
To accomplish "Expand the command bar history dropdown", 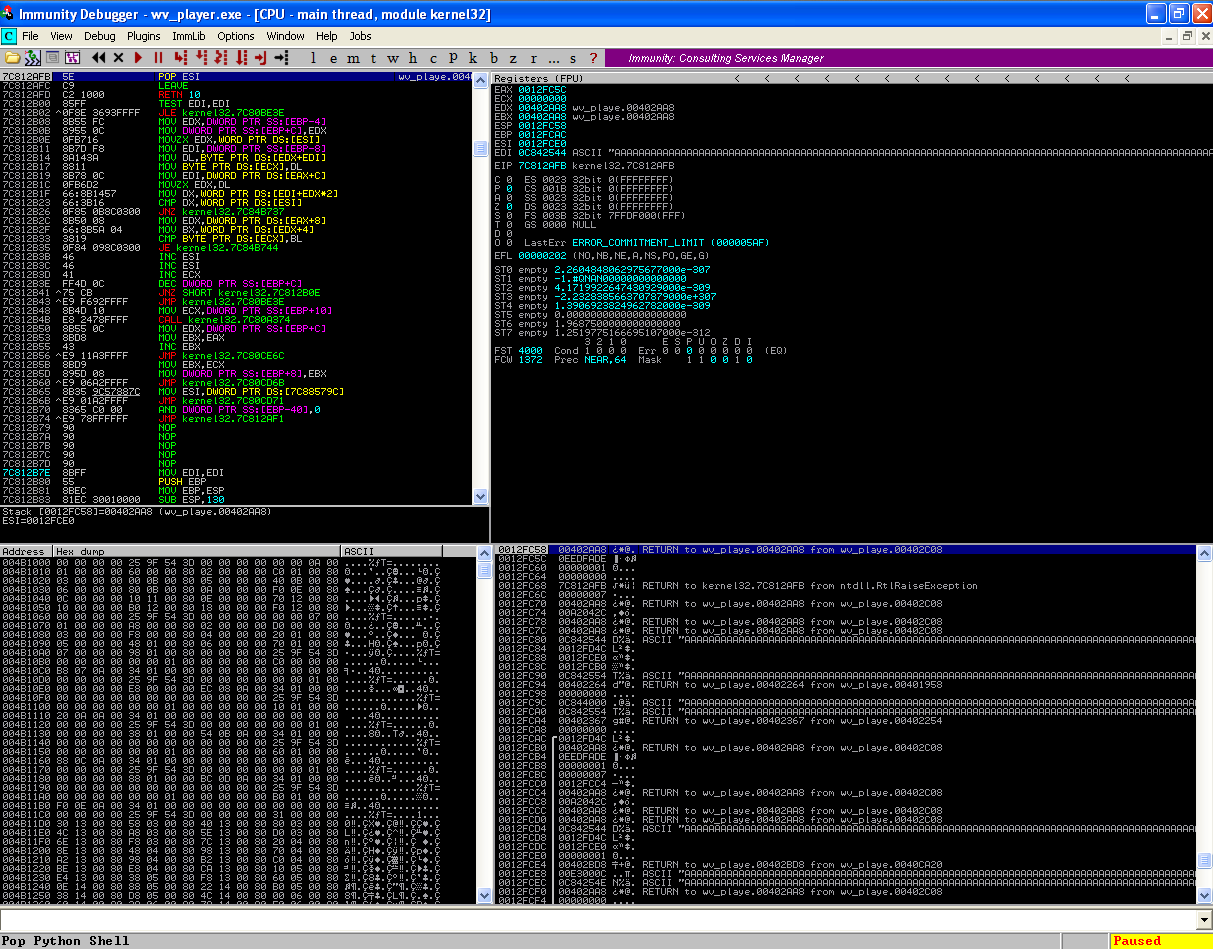I will click(x=1204, y=919).
